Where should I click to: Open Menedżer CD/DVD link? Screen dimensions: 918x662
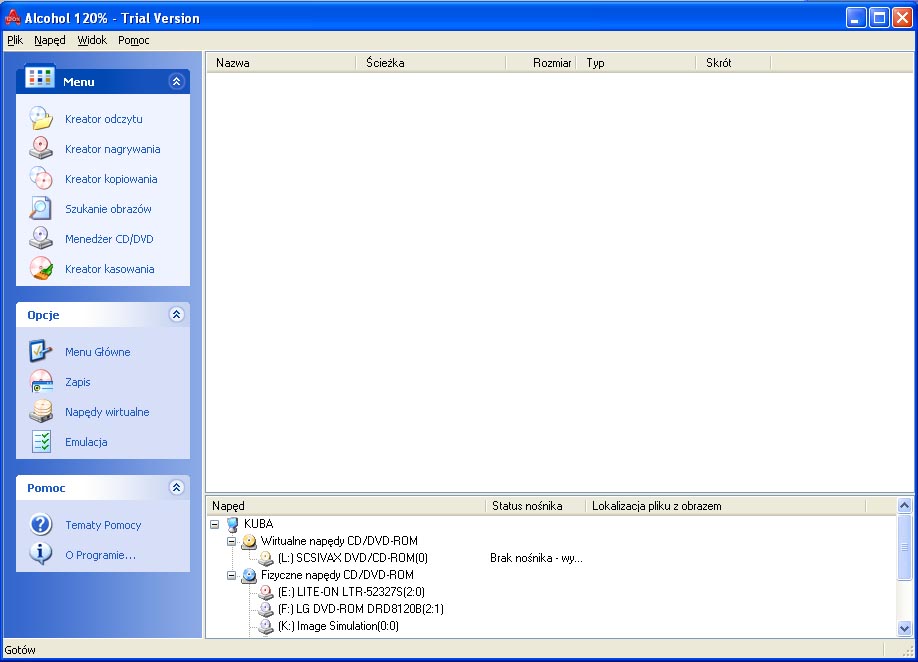click(109, 239)
